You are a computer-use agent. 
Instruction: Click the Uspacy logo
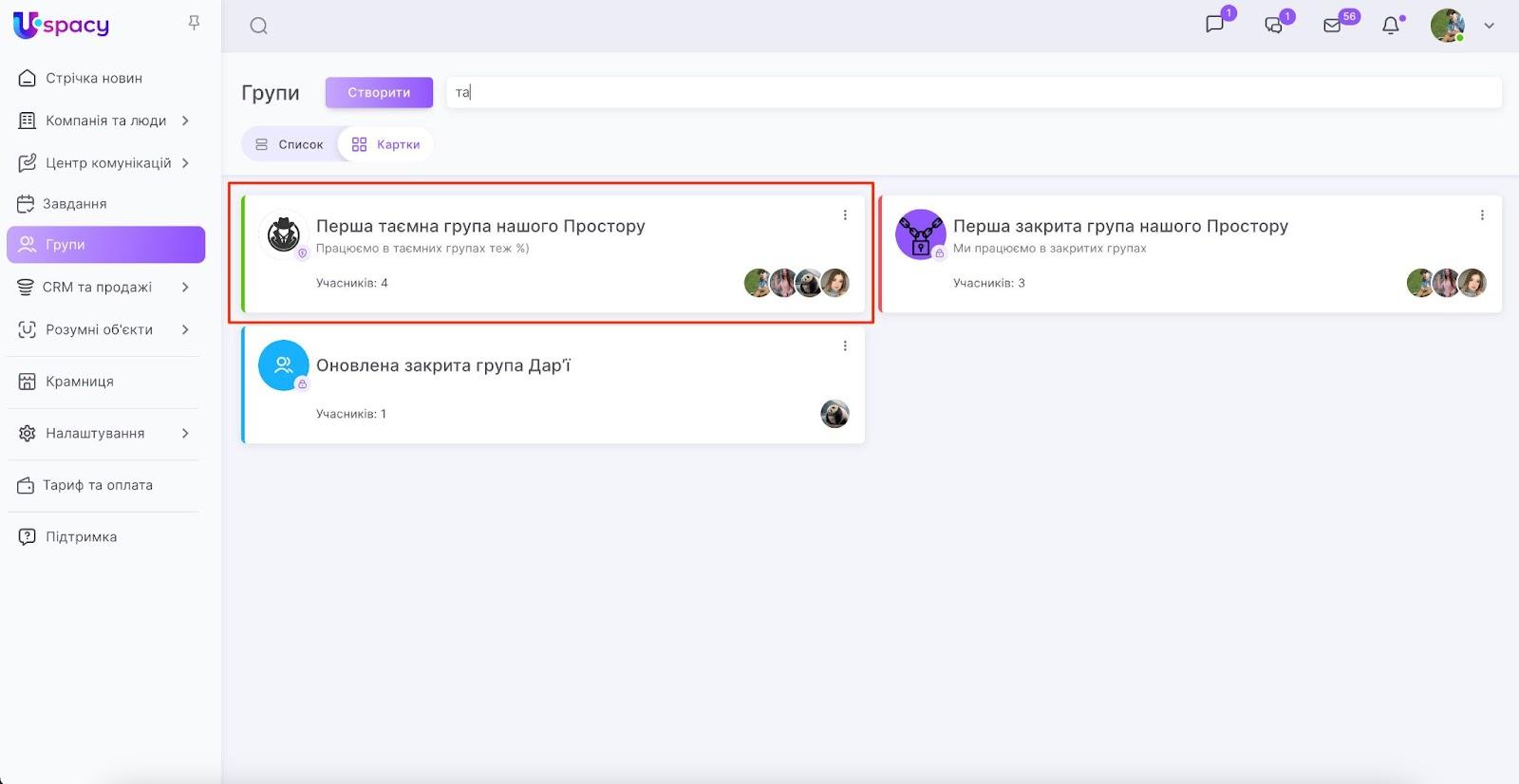[x=61, y=25]
